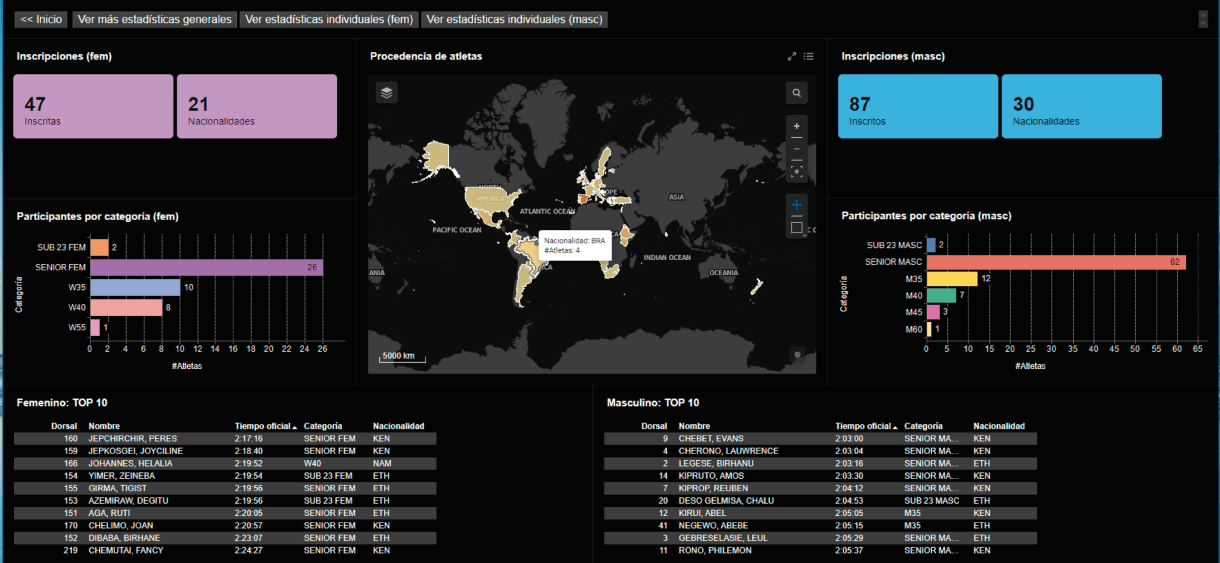Open the map layers list

point(387,93)
